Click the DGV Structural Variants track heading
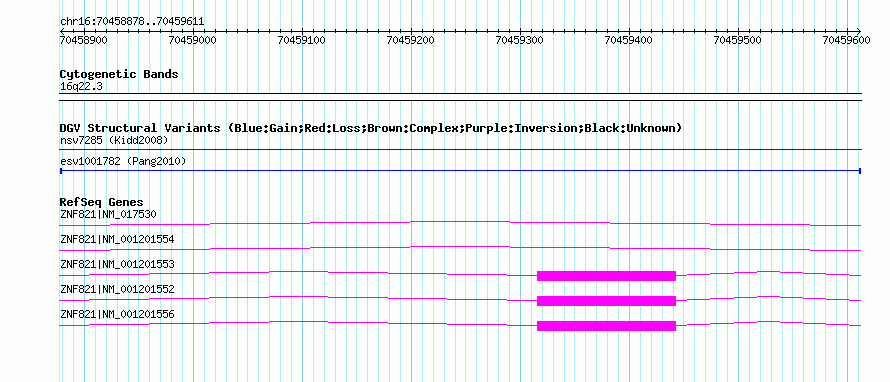This screenshot has width=890, height=382. [x=371, y=128]
